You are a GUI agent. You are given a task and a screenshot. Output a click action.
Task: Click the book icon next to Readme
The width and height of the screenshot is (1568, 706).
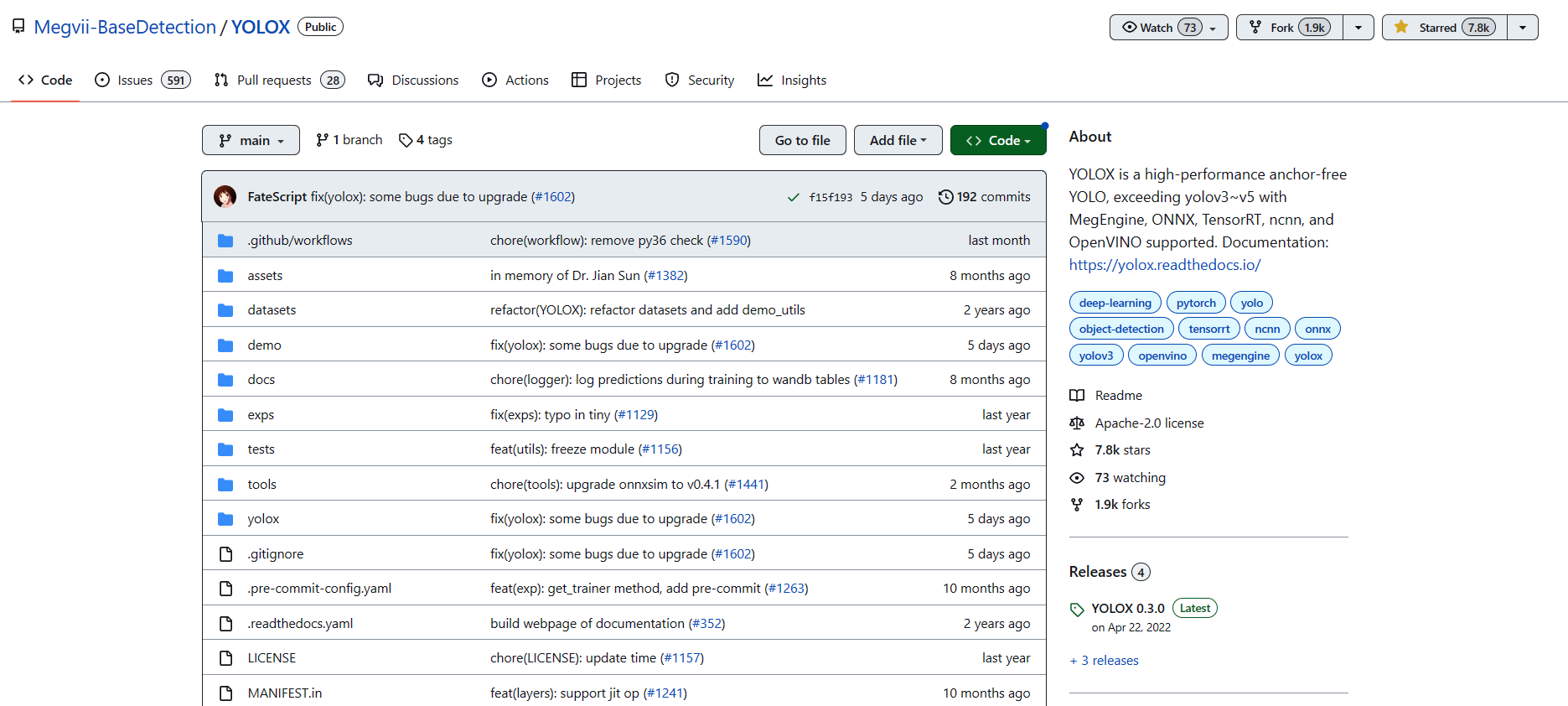pyautogui.click(x=1077, y=396)
